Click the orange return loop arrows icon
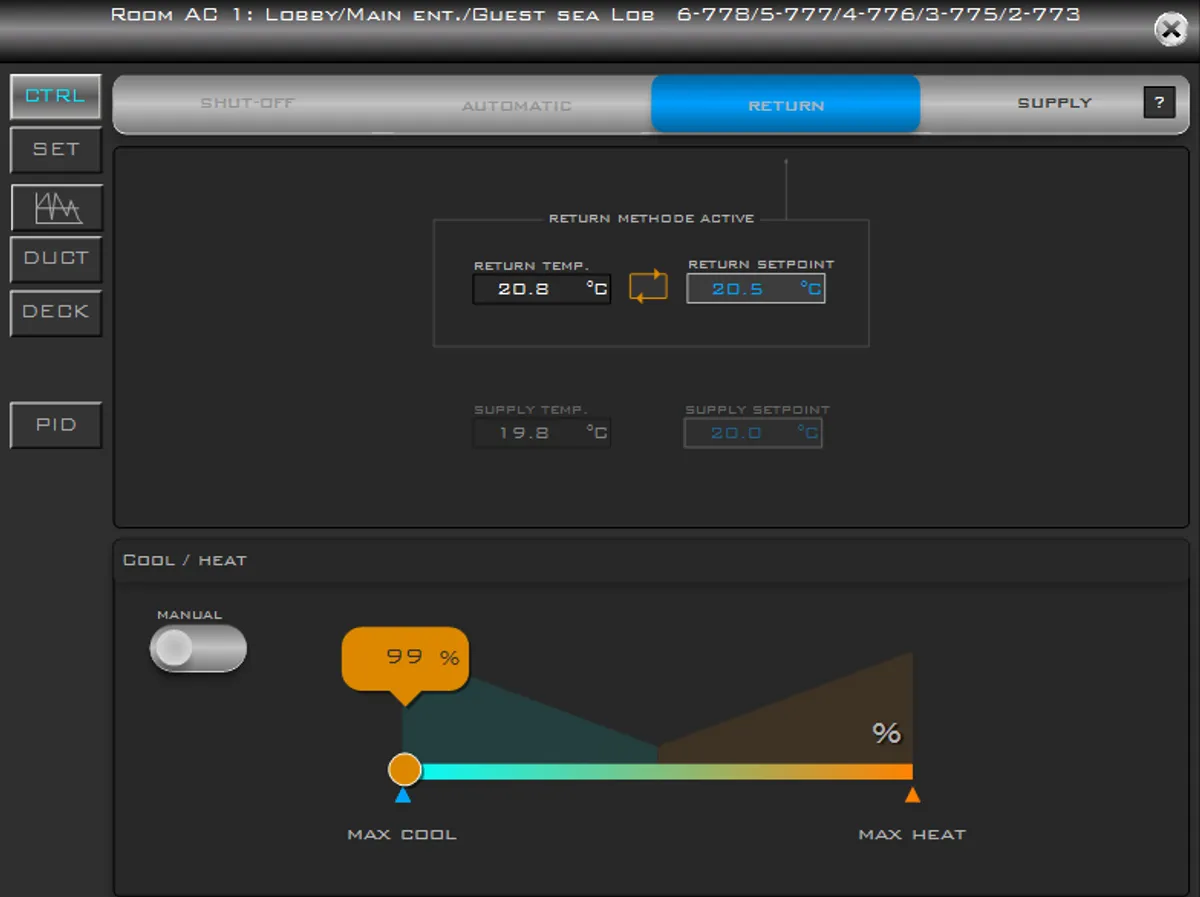 pyautogui.click(x=648, y=286)
